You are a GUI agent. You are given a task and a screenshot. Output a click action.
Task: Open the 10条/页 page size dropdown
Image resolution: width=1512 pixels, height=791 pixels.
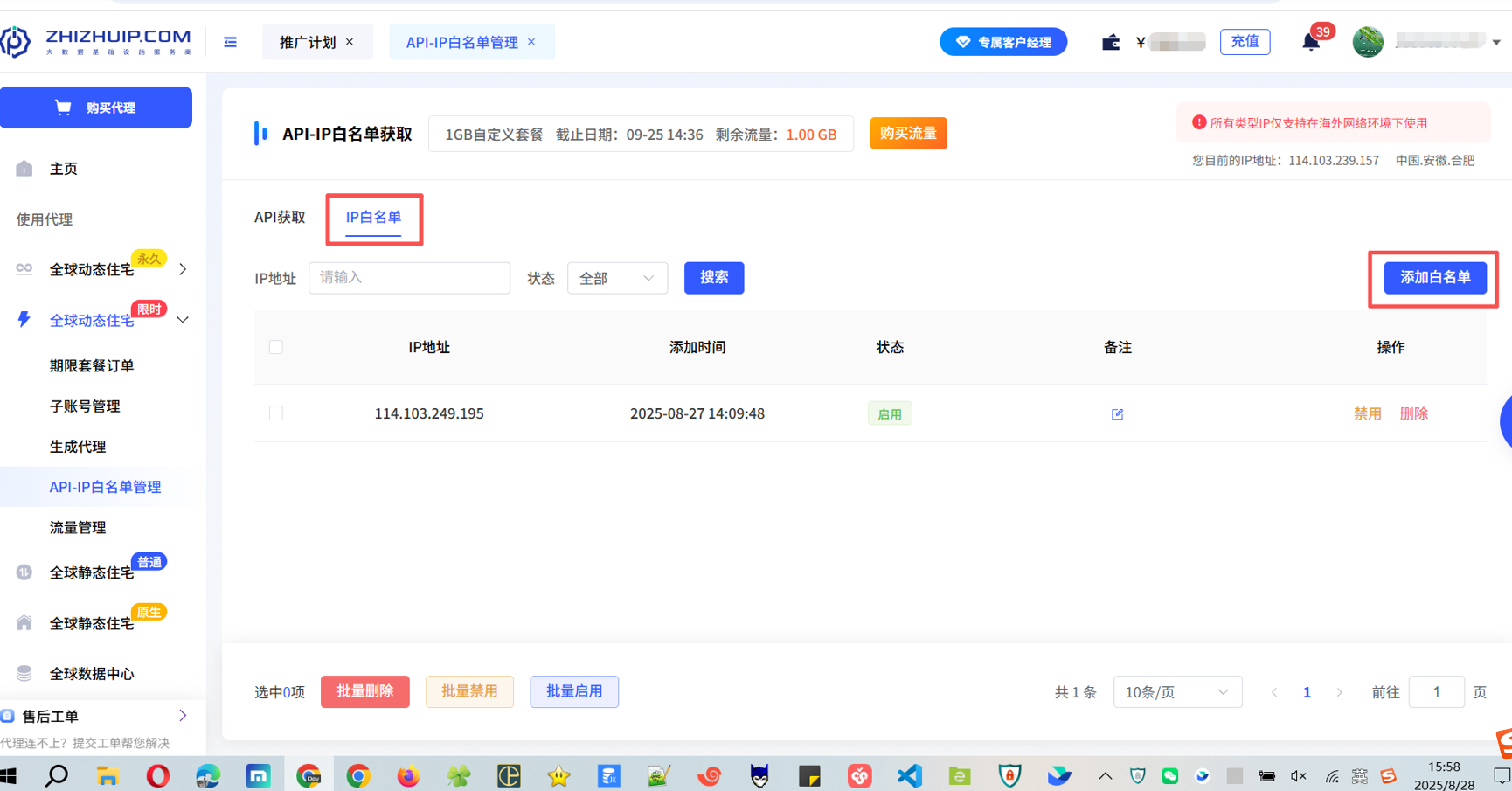pyautogui.click(x=1177, y=692)
